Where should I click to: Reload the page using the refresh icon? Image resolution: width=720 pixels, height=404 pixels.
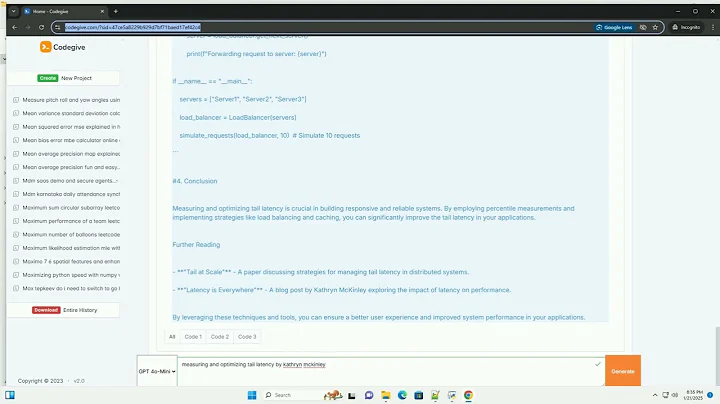41,28
